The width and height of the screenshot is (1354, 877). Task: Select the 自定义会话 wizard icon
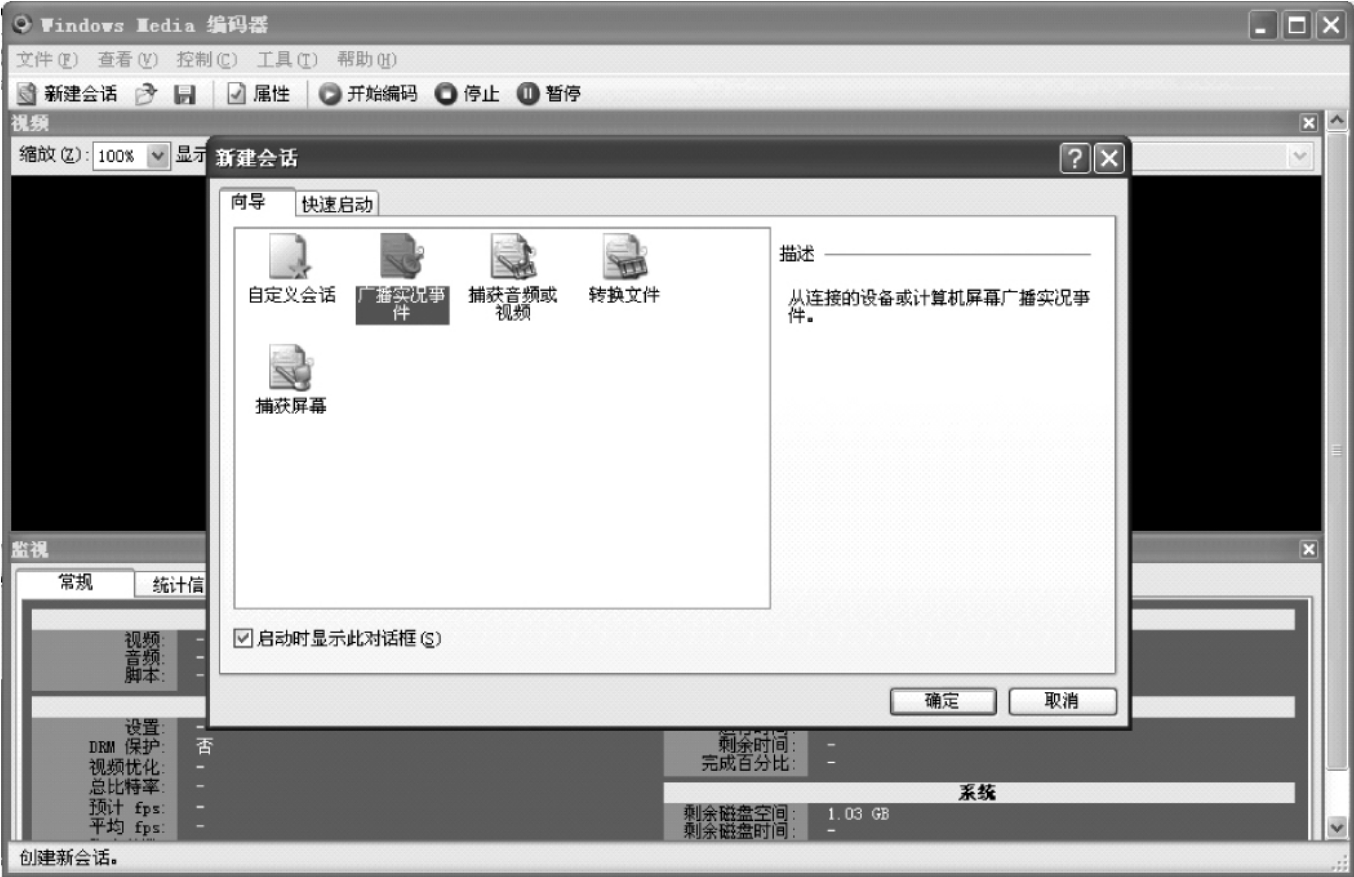pos(292,271)
